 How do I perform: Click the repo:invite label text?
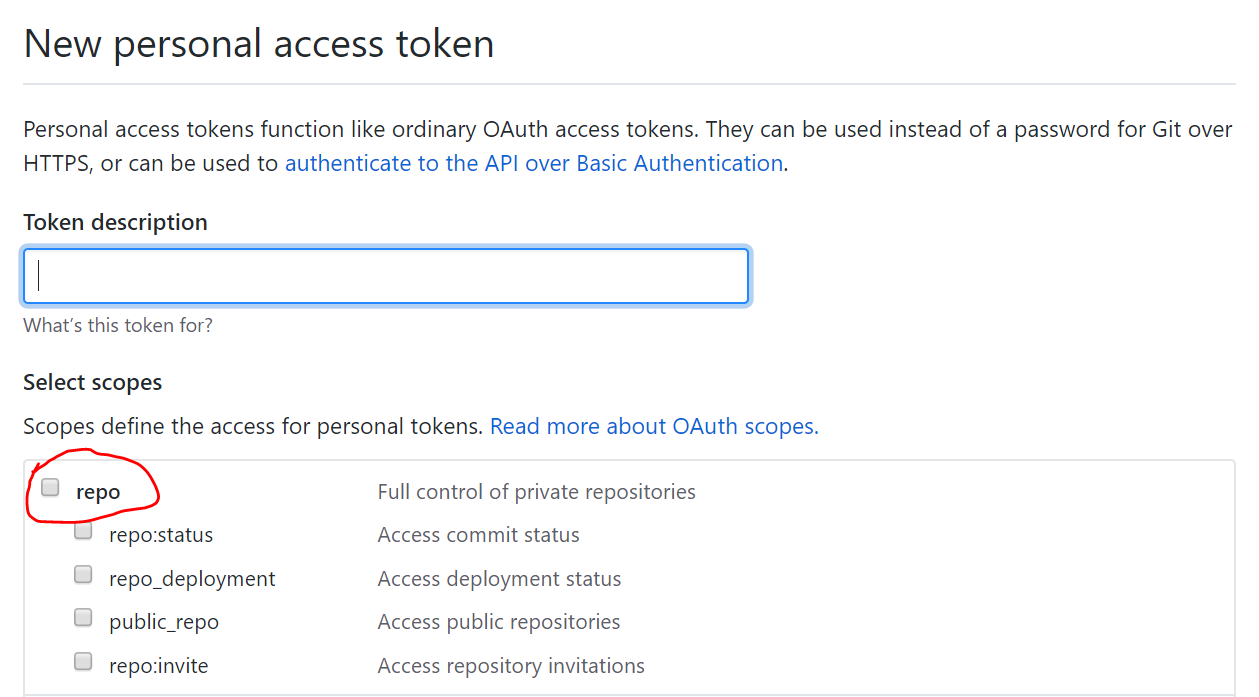point(159,666)
